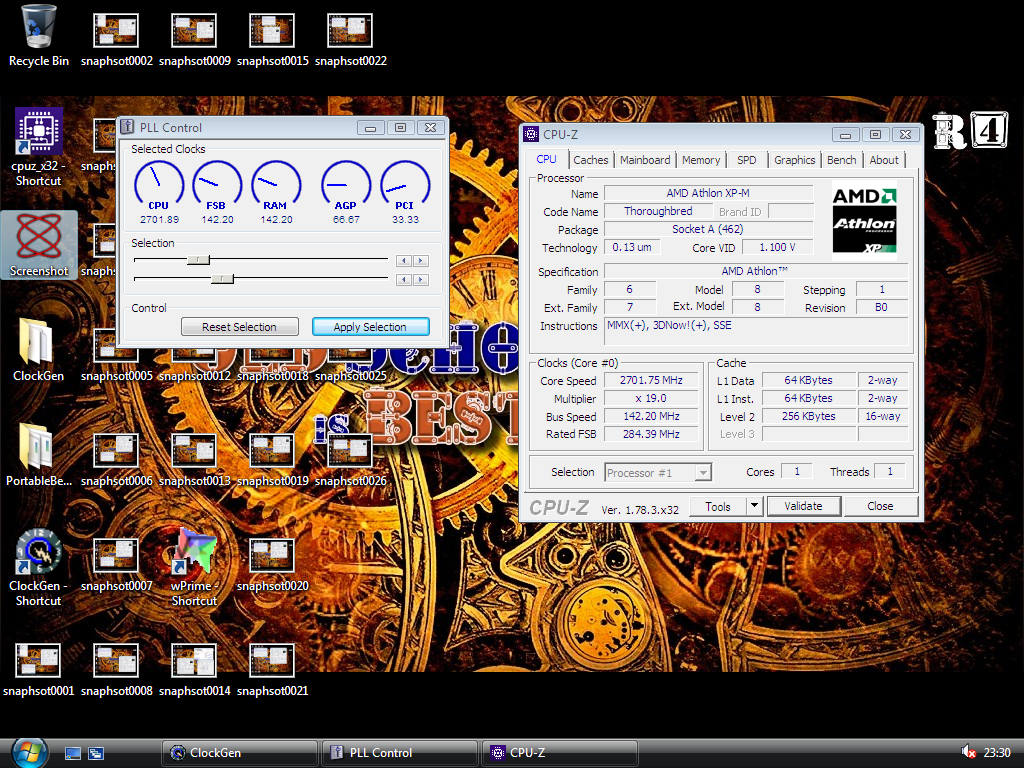Click the muted volume tray icon
The height and width of the screenshot is (768, 1024).
pos(968,753)
